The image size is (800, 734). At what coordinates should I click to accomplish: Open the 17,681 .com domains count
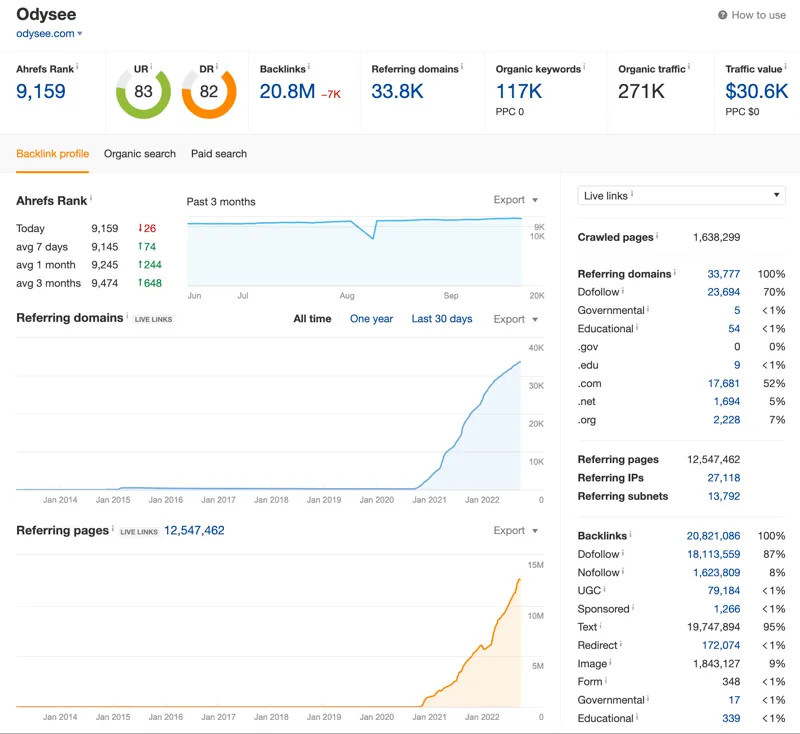point(723,383)
